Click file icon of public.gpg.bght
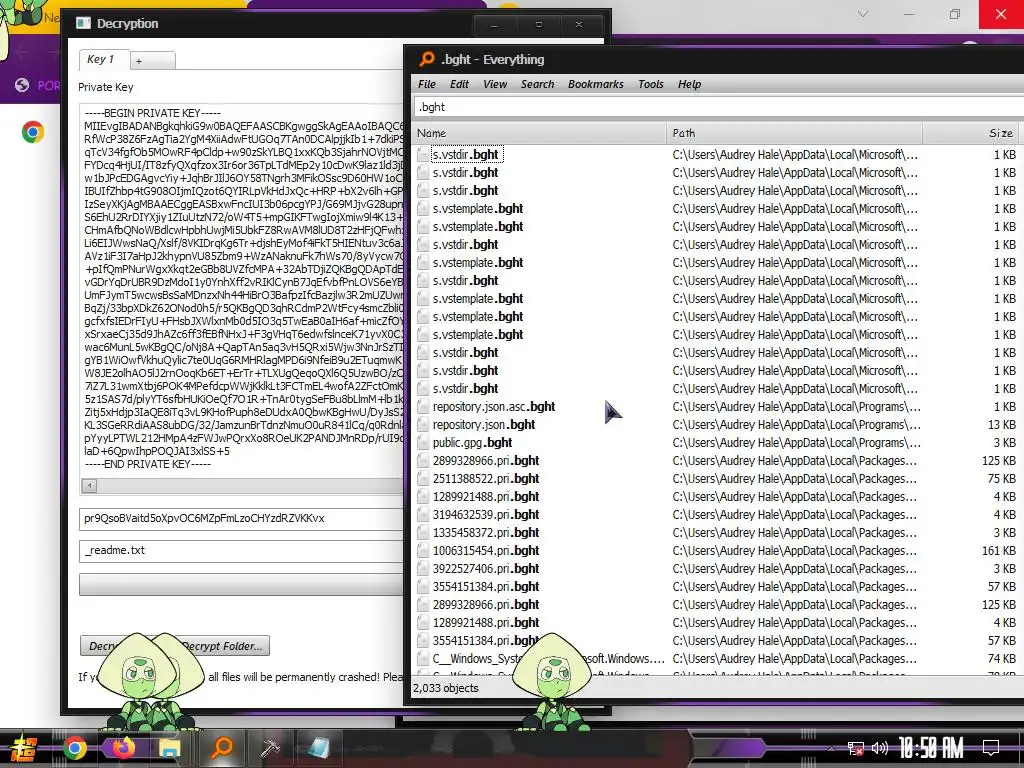 (x=423, y=443)
